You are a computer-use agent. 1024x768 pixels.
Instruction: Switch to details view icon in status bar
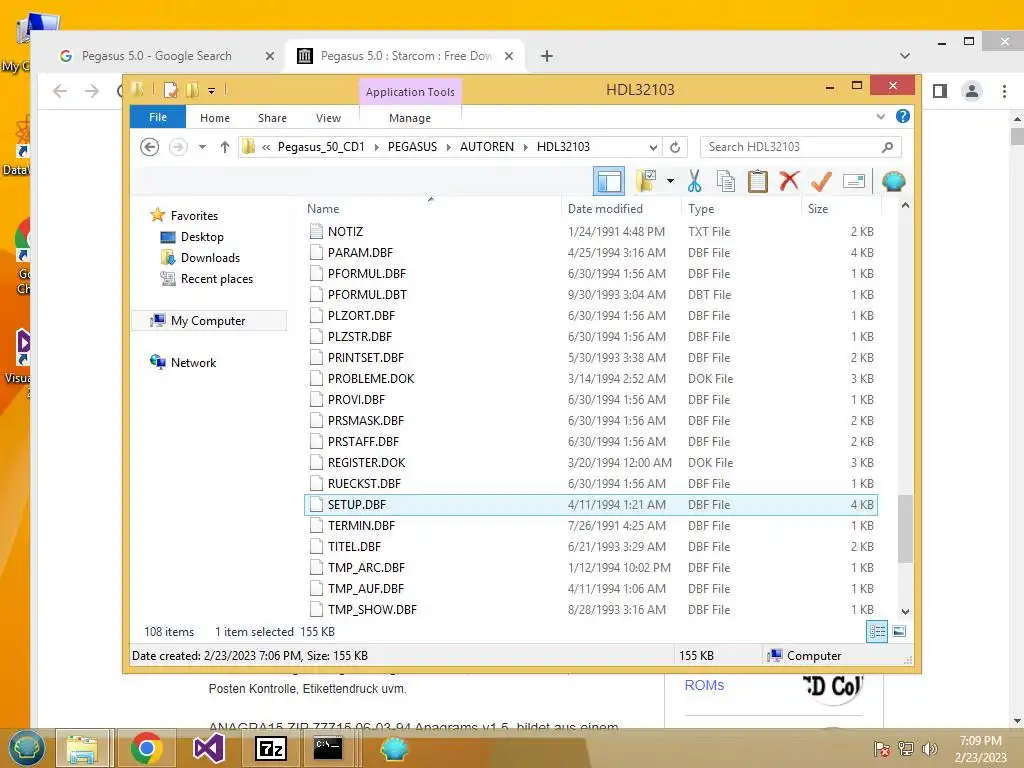[876, 631]
